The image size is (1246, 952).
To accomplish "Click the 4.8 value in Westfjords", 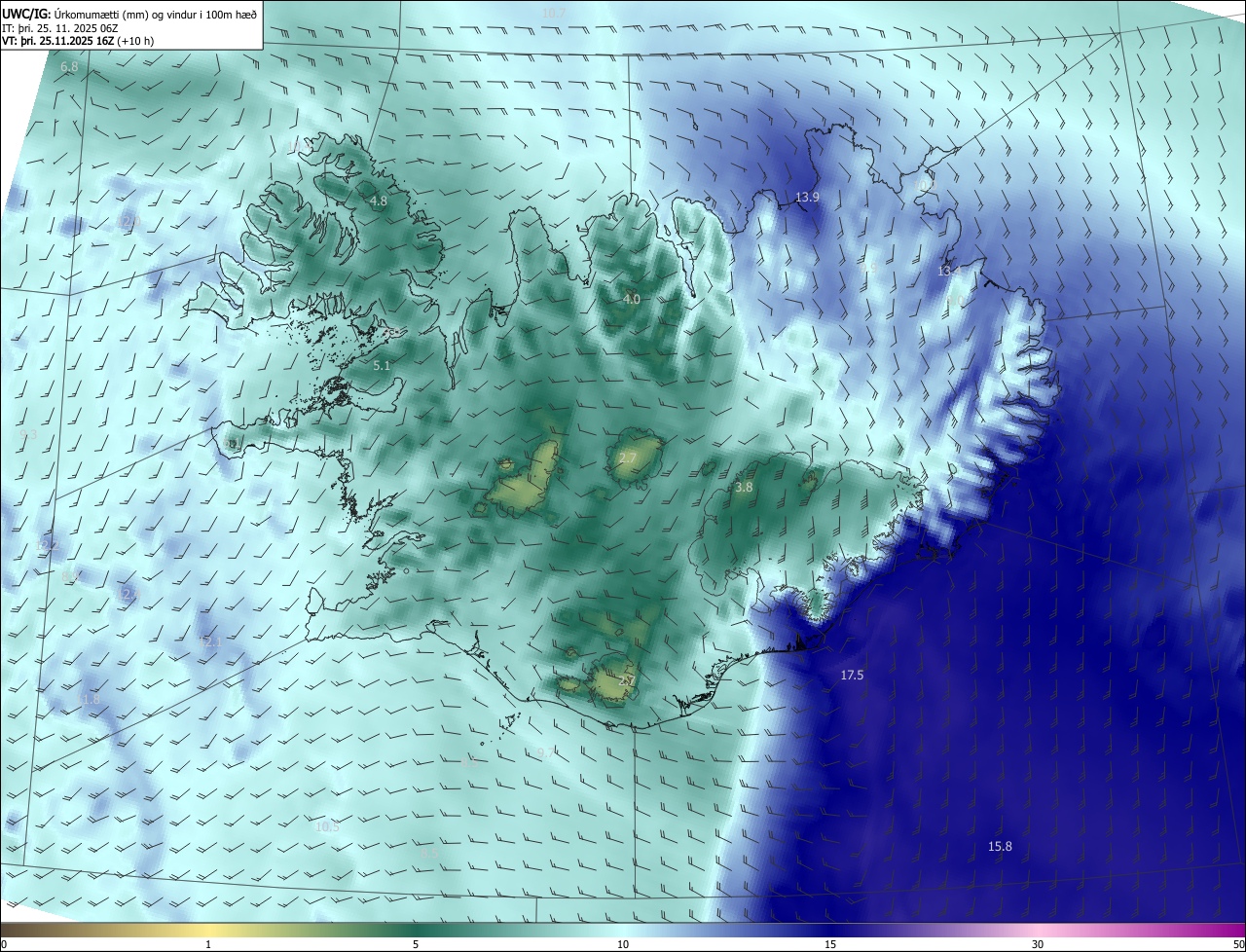I will [x=378, y=201].
